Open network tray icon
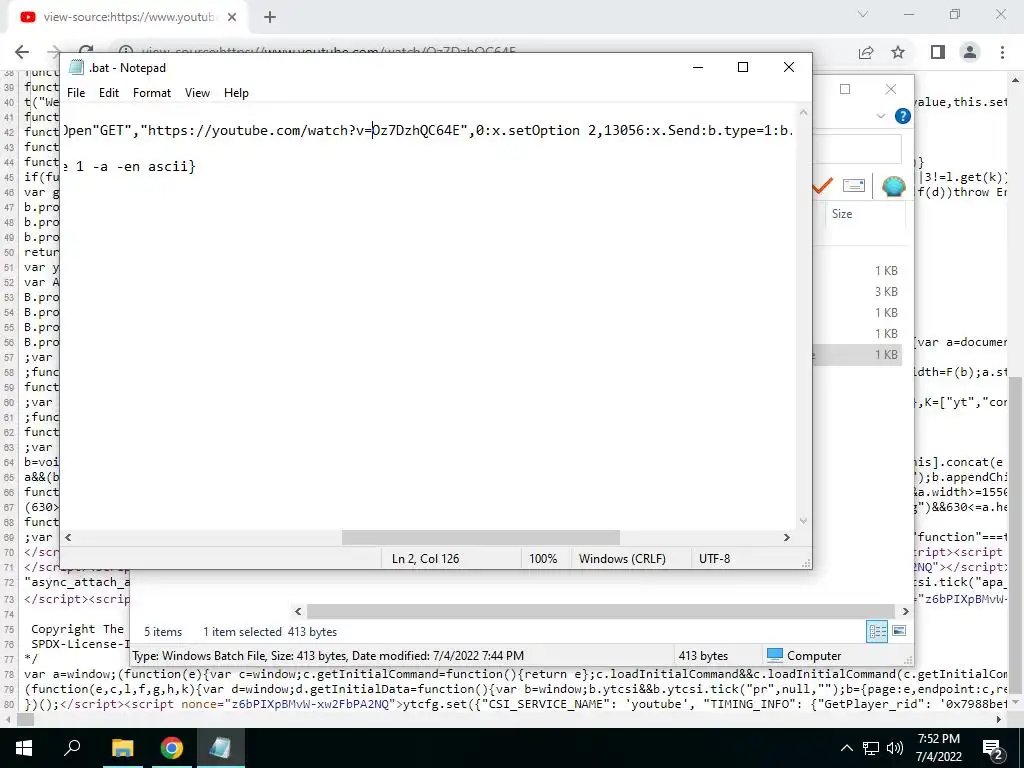The height and width of the screenshot is (768, 1024). click(x=871, y=748)
